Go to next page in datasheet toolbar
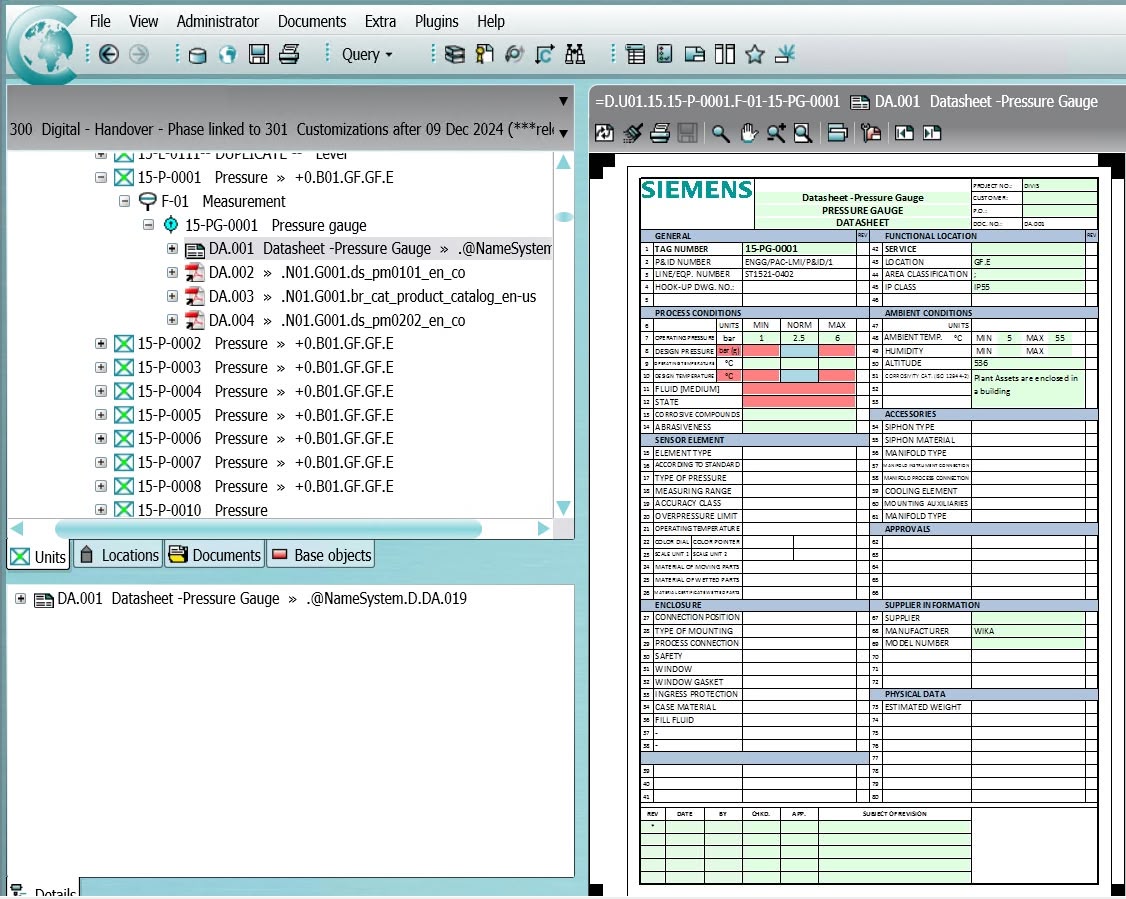 coord(932,133)
